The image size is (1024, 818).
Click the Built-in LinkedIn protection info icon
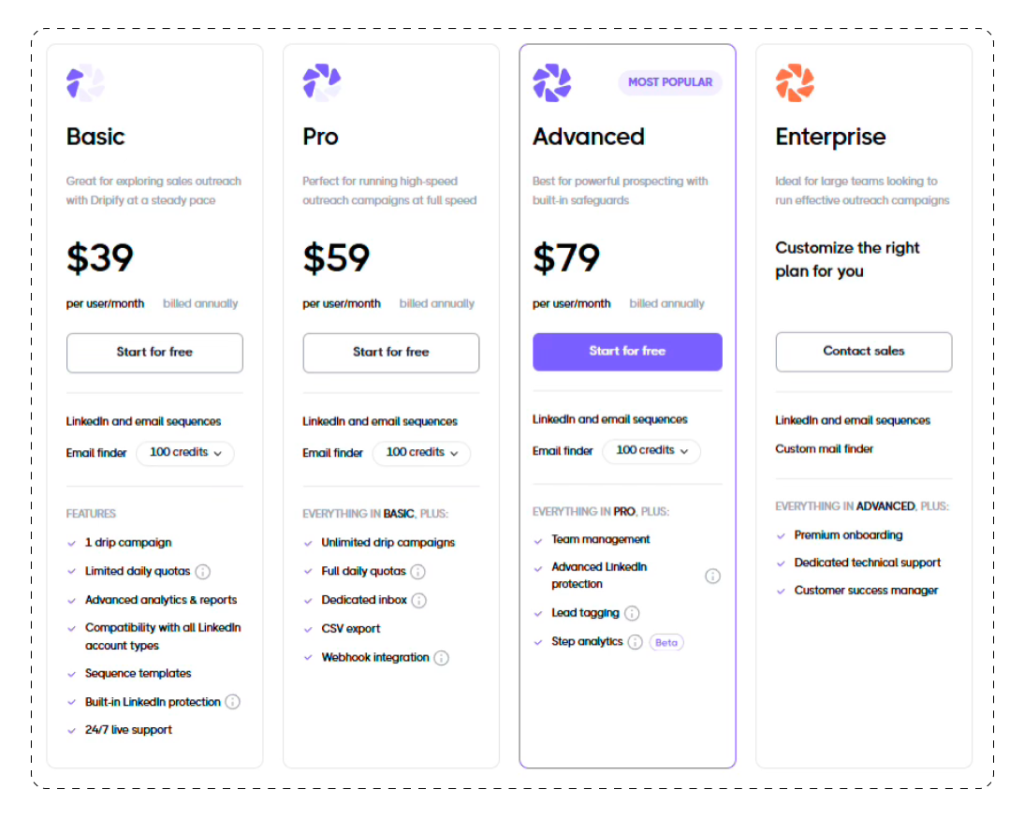234,702
